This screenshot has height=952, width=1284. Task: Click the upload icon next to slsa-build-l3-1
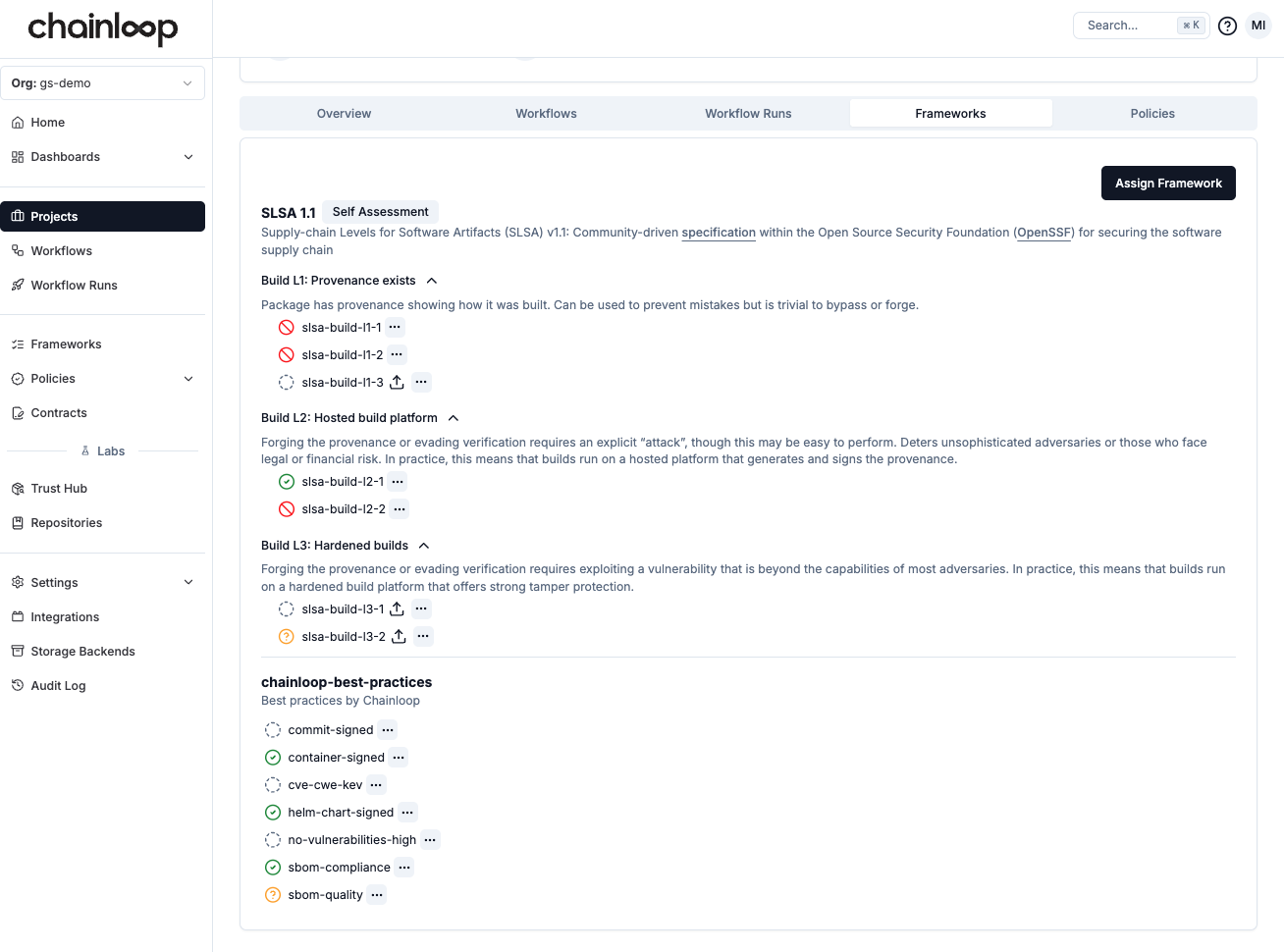398,608
